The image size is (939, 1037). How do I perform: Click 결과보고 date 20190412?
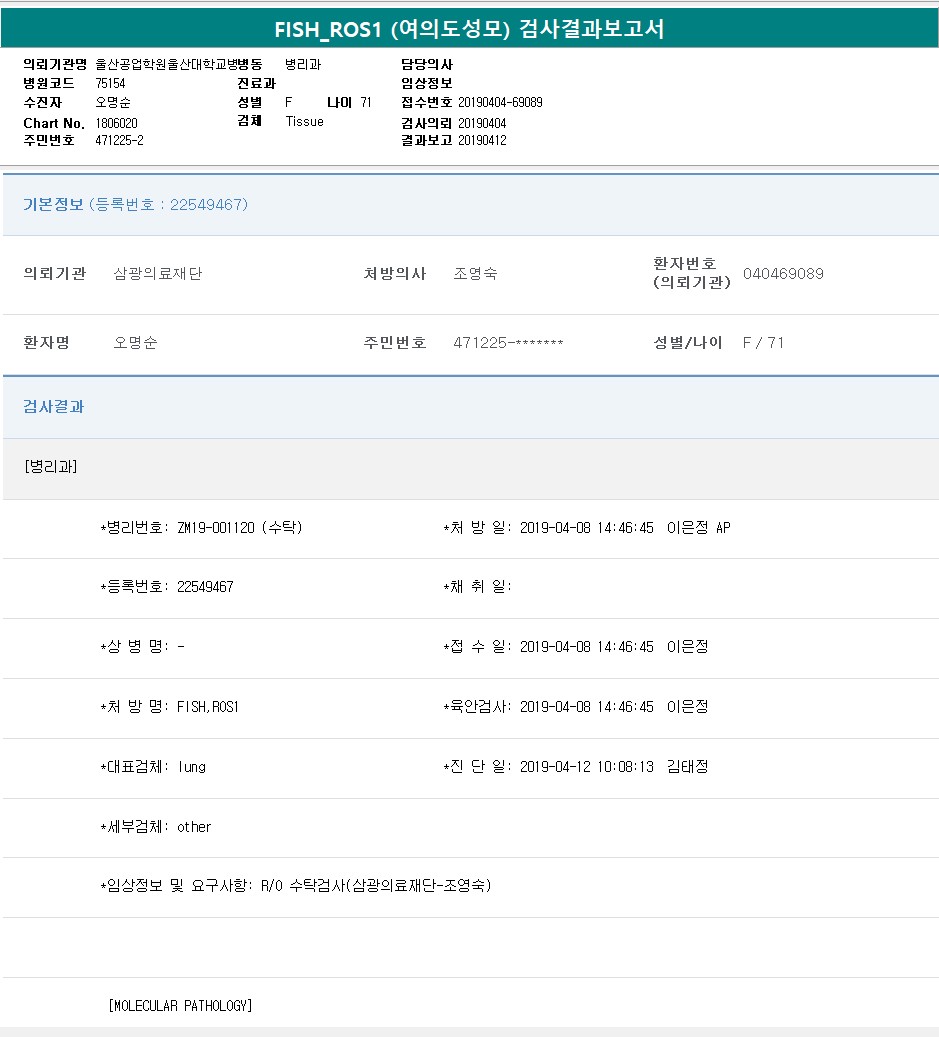click(482, 141)
